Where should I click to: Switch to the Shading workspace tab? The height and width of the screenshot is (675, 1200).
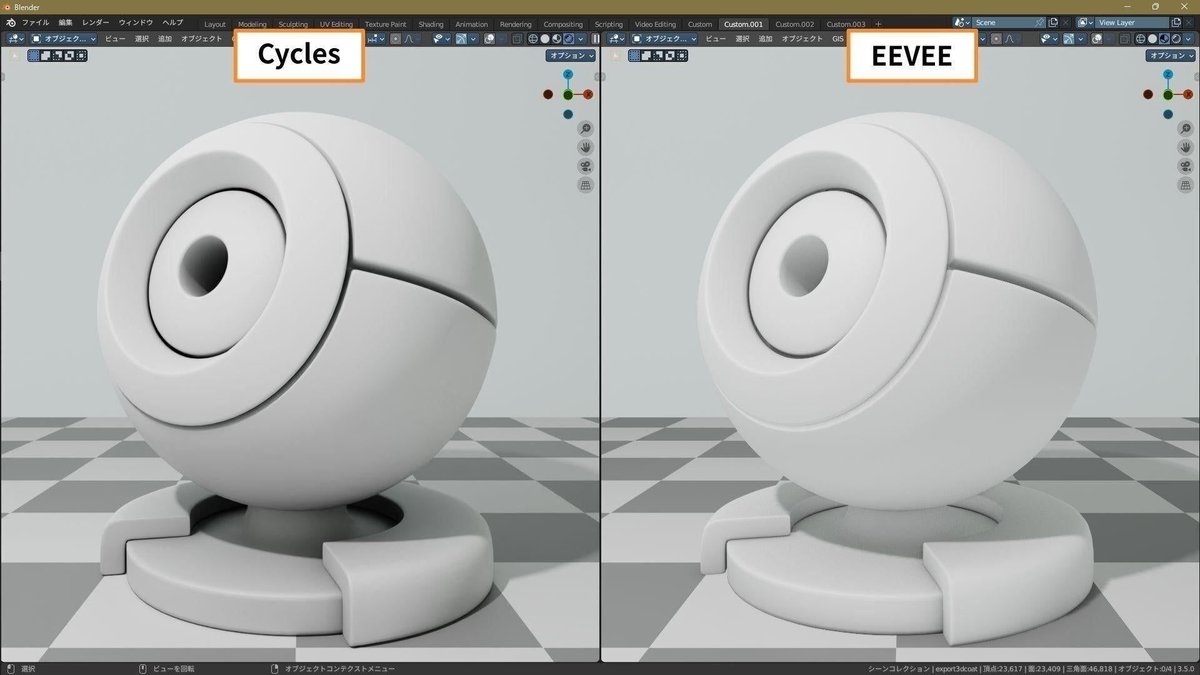[431, 23]
